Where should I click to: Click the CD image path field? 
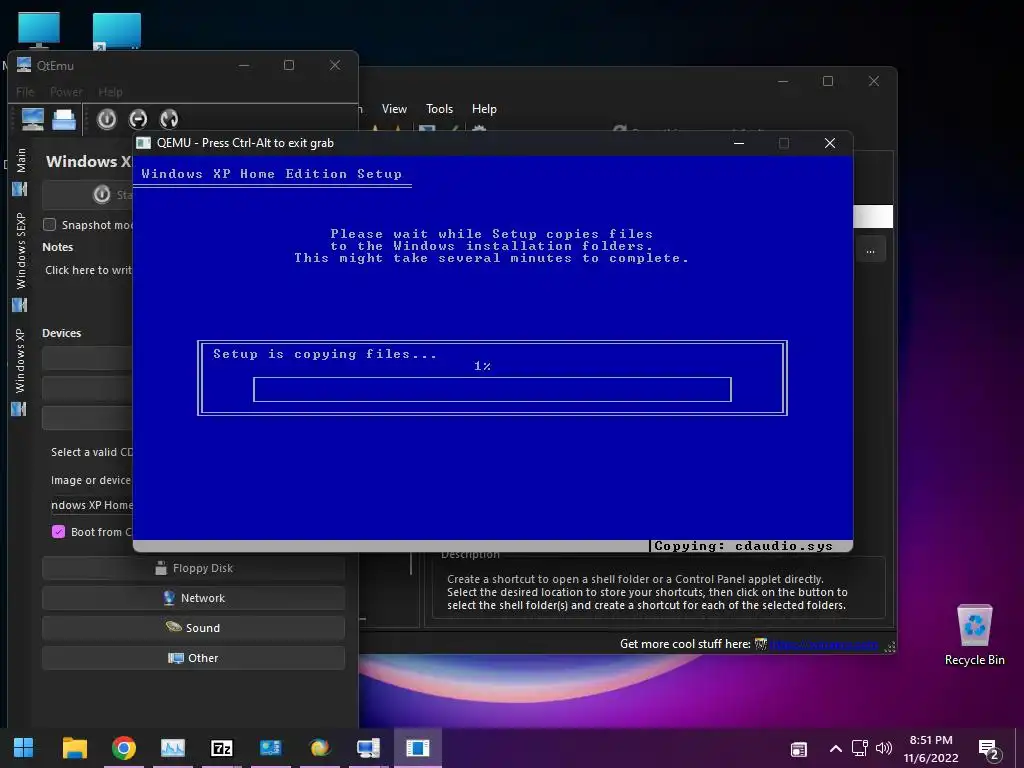coord(91,505)
